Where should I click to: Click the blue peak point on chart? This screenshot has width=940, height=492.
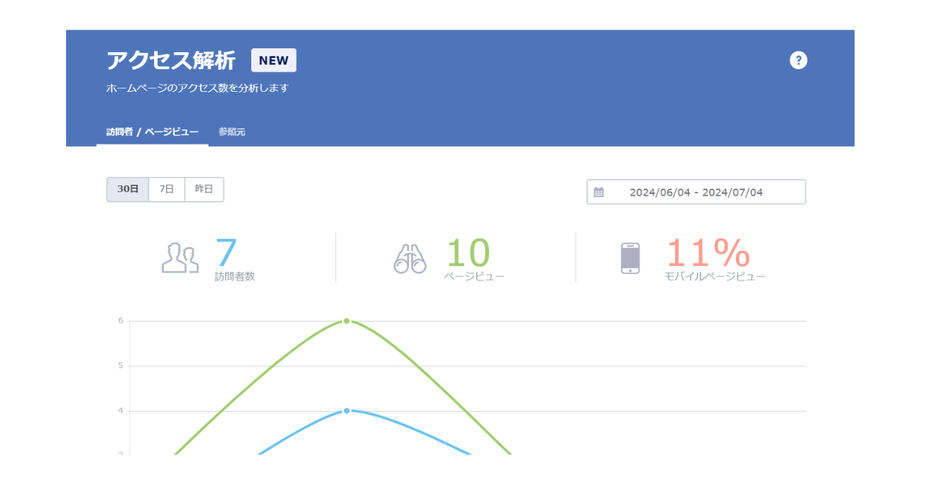pyautogui.click(x=347, y=411)
